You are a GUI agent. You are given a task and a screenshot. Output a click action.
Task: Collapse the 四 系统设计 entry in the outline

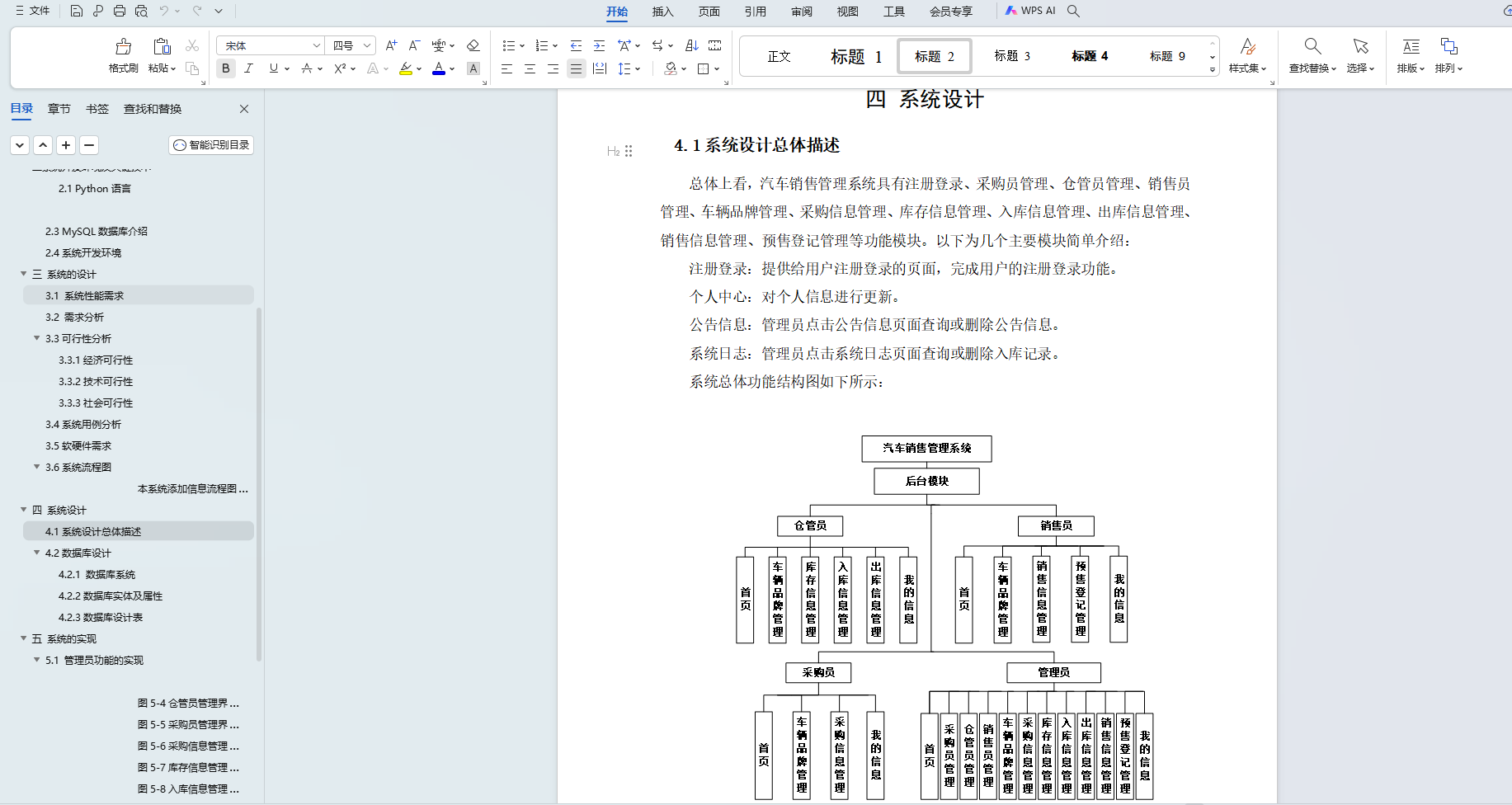23,510
